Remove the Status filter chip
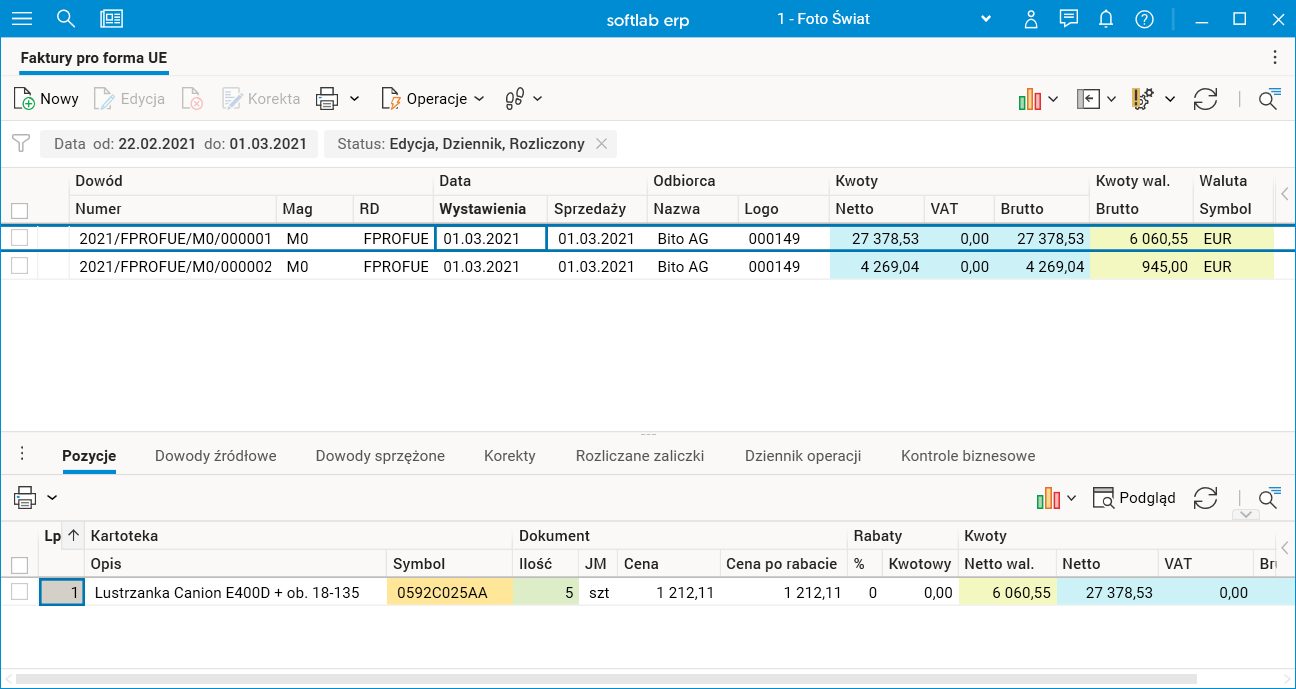This screenshot has width=1296, height=689. pos(601,144)
